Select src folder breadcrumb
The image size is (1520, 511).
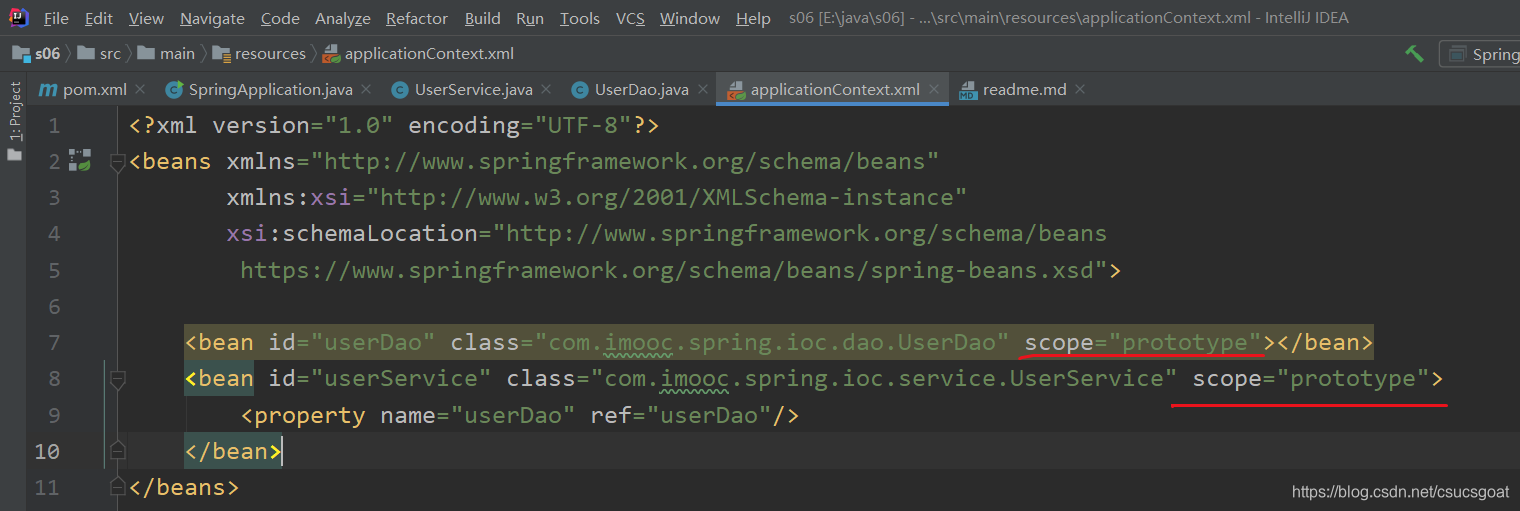[x=99, y=53]
